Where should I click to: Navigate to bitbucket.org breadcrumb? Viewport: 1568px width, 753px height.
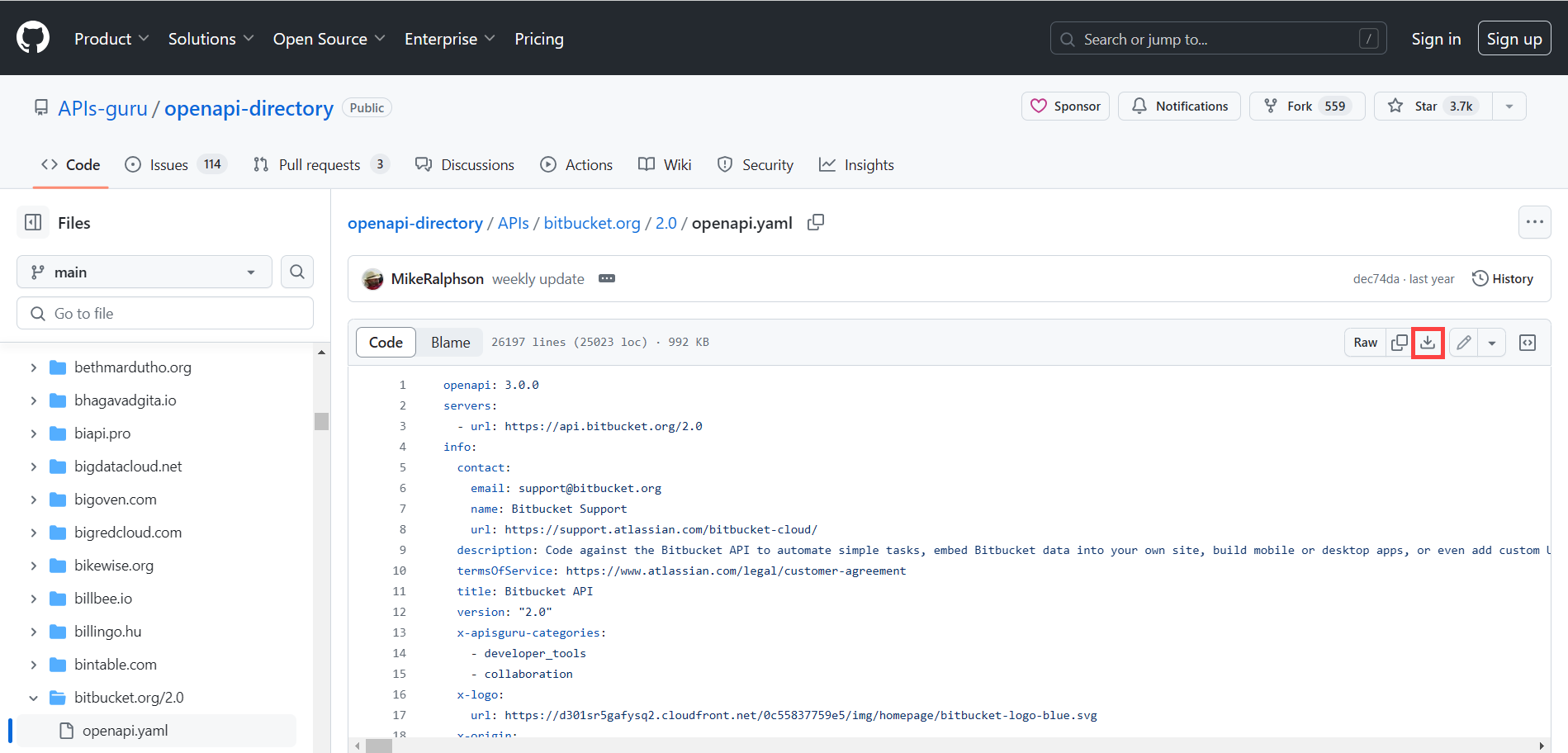[592, 223]
